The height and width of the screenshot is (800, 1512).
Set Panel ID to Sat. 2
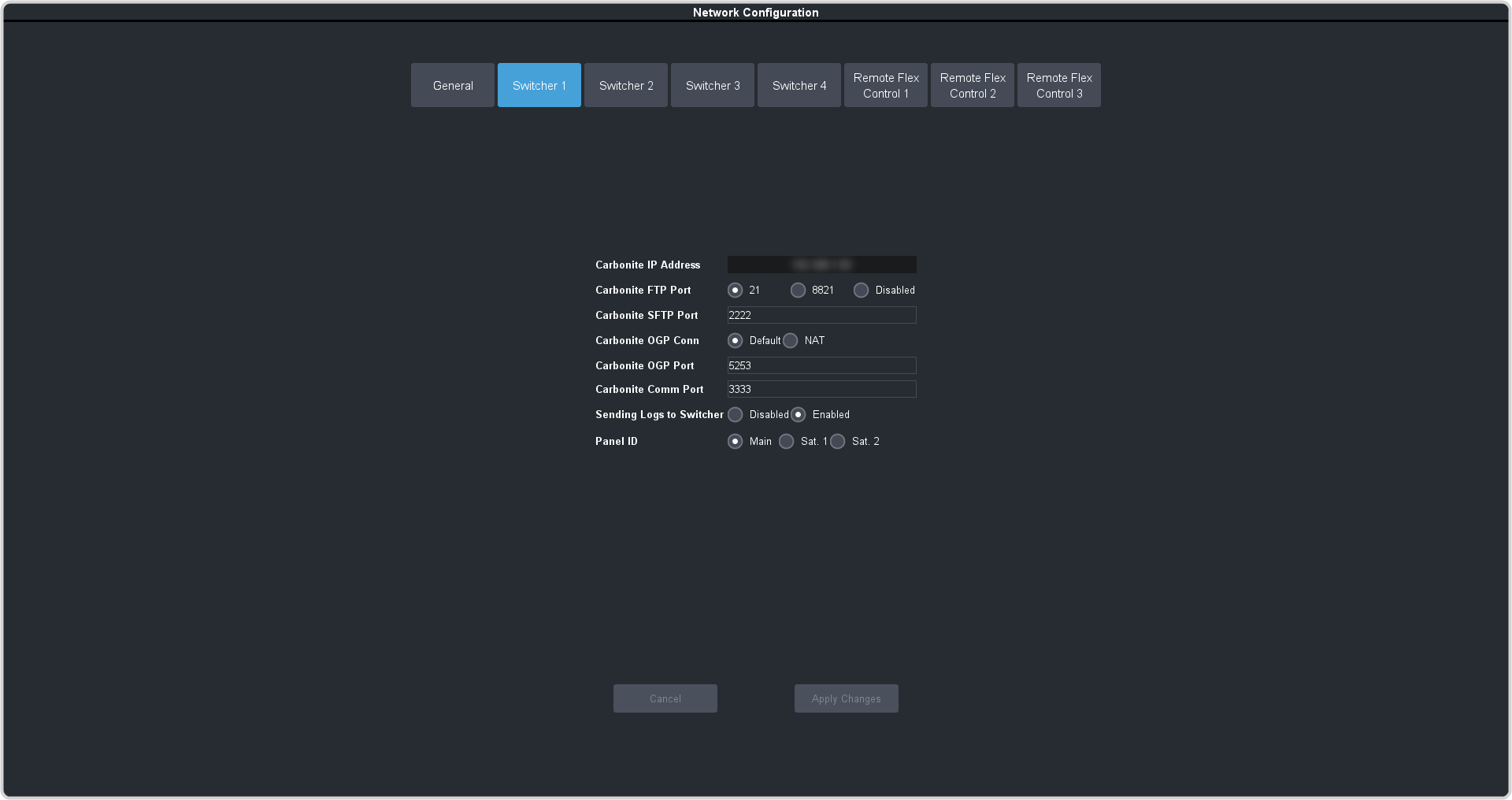tap(837, 441)
